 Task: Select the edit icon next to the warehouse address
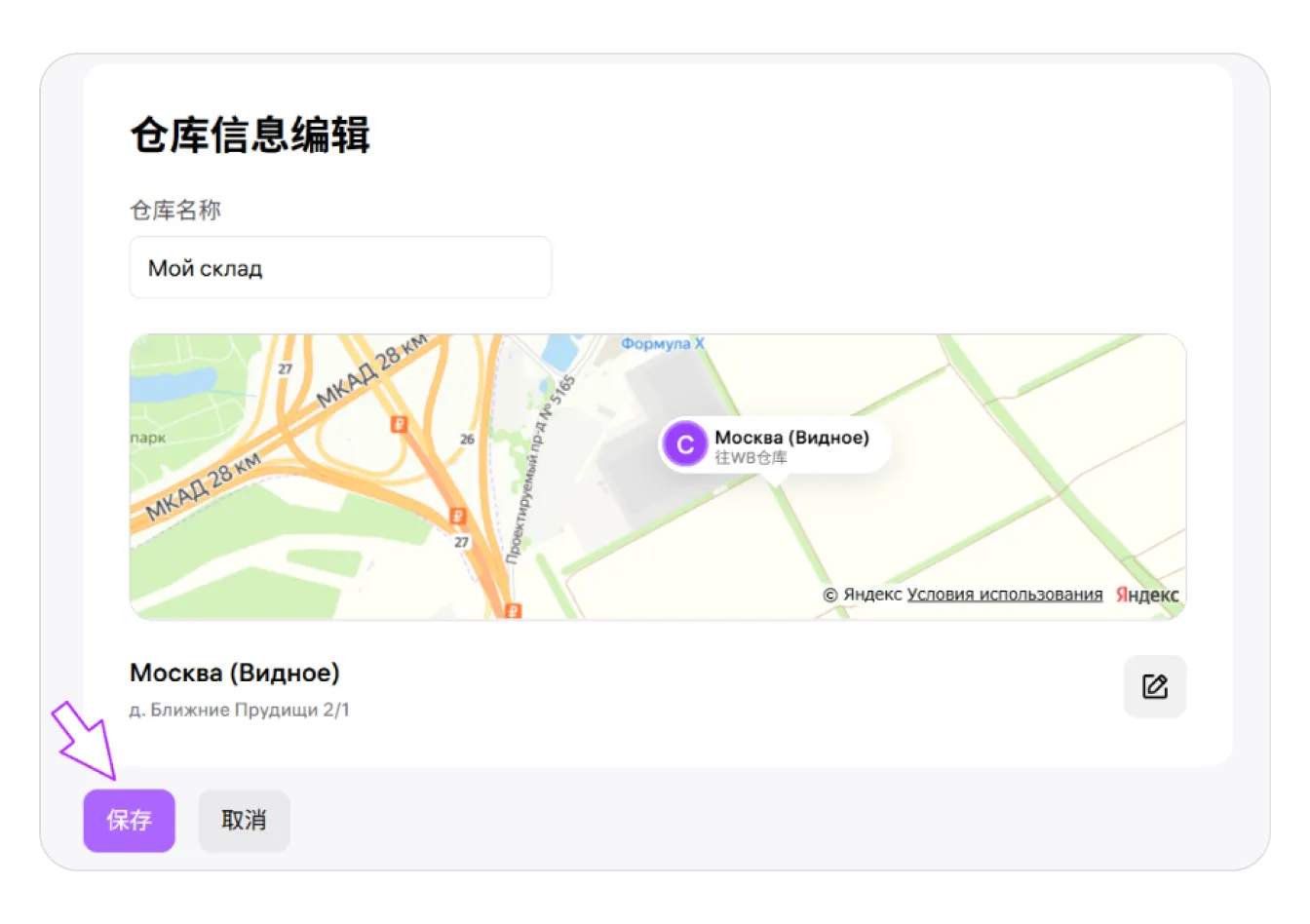click(x=1155, y=686)
